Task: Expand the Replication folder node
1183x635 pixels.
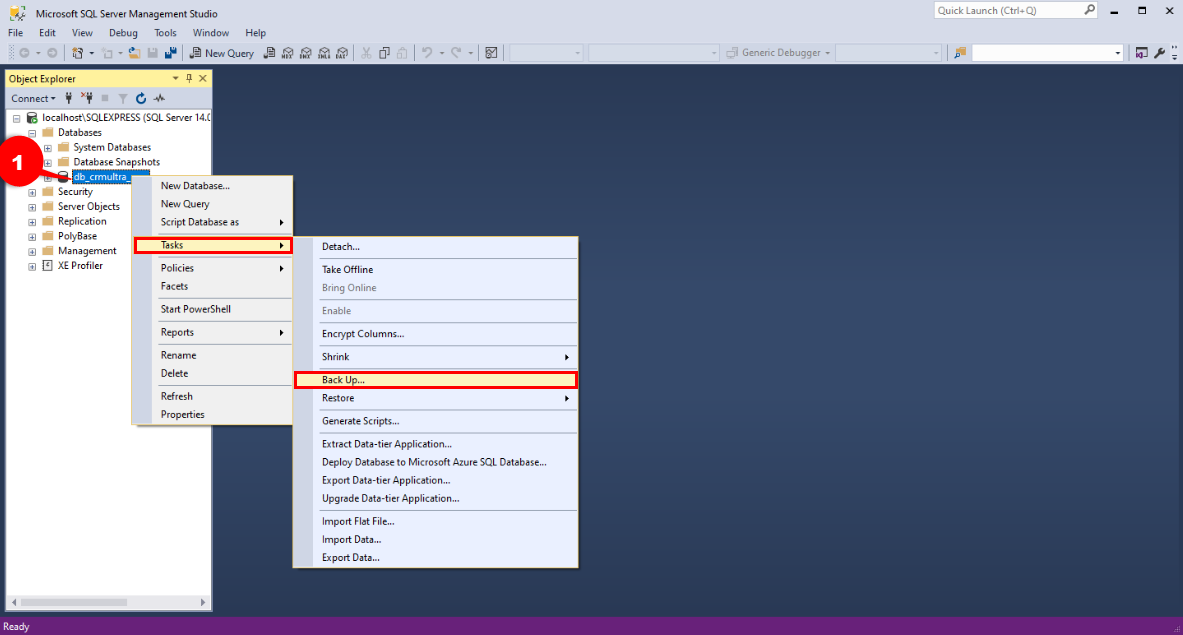Action: tap(32, 222)
